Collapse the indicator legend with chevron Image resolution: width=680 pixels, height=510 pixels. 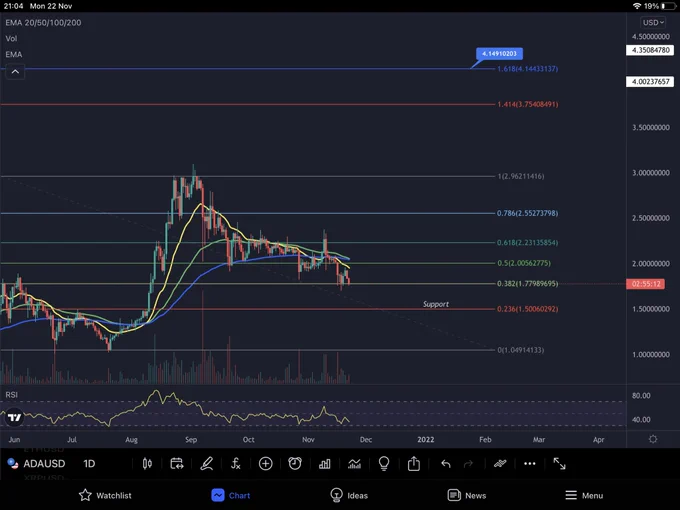(x=15, y=72)
